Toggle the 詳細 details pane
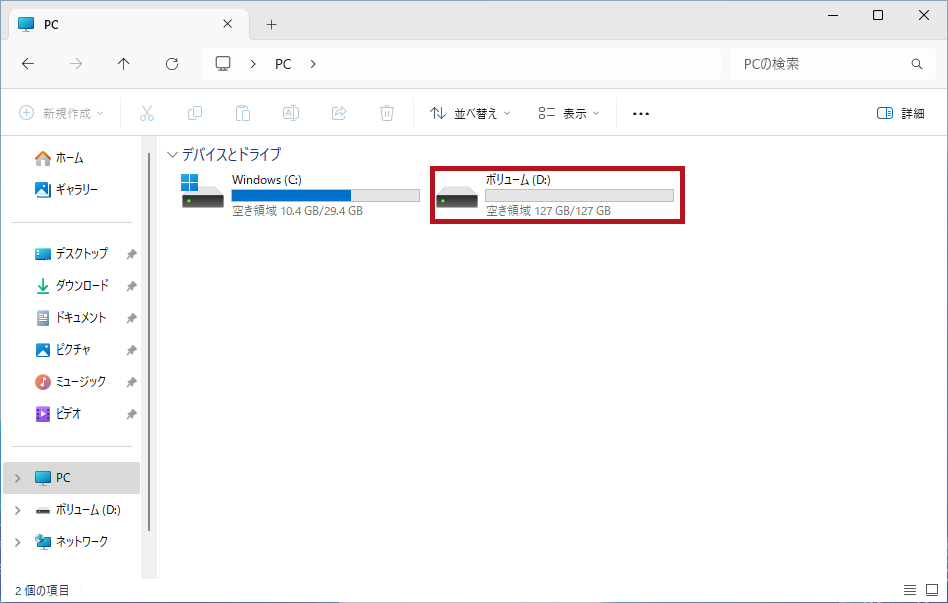This screenshot has width=948, height=603. click(x=900, y=113)
